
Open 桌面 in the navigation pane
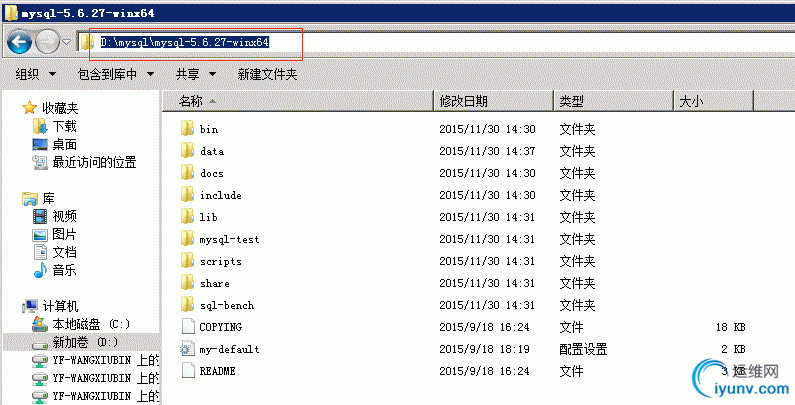click(x=54, y=144)
